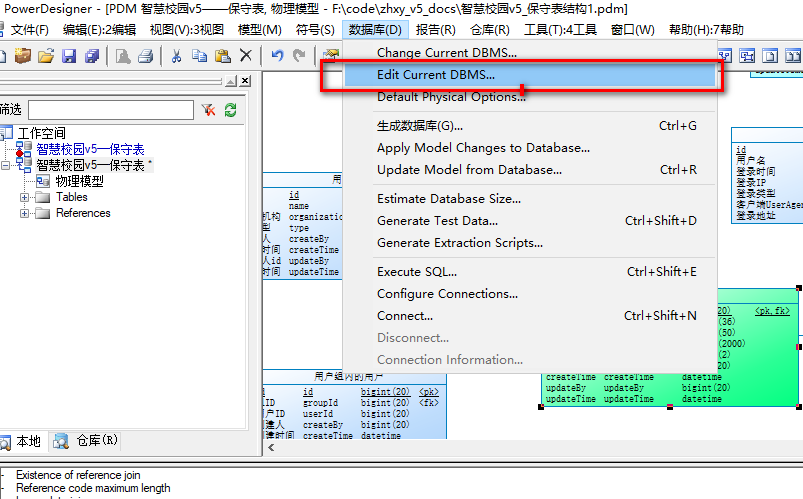This screenshot has width=803, height=499.
Task: Click the Open folder toolbar icon
Action: pos(46,55)
